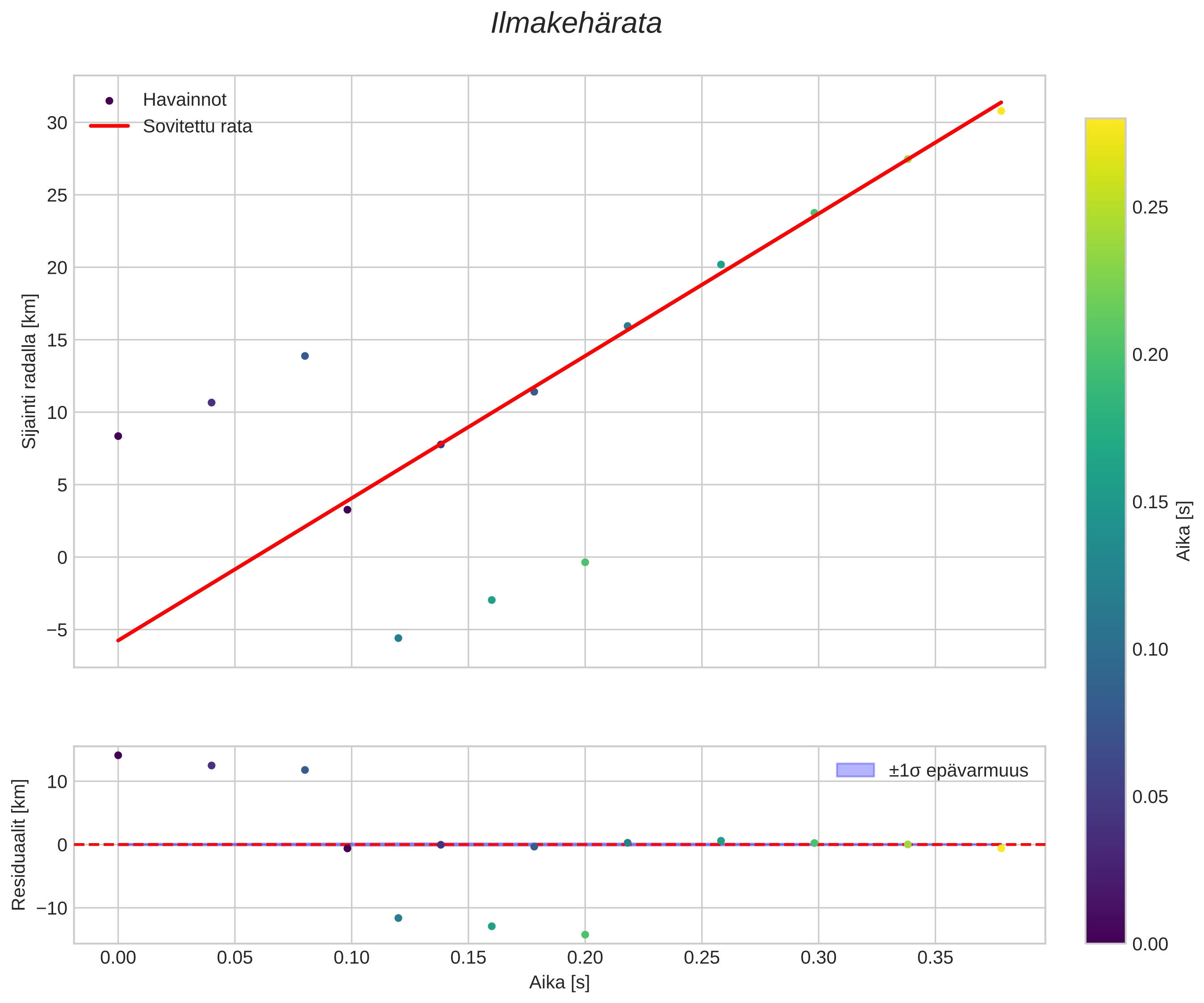
Task: Click the dark purple observation at time 0.00
Action: click(118, 436)
